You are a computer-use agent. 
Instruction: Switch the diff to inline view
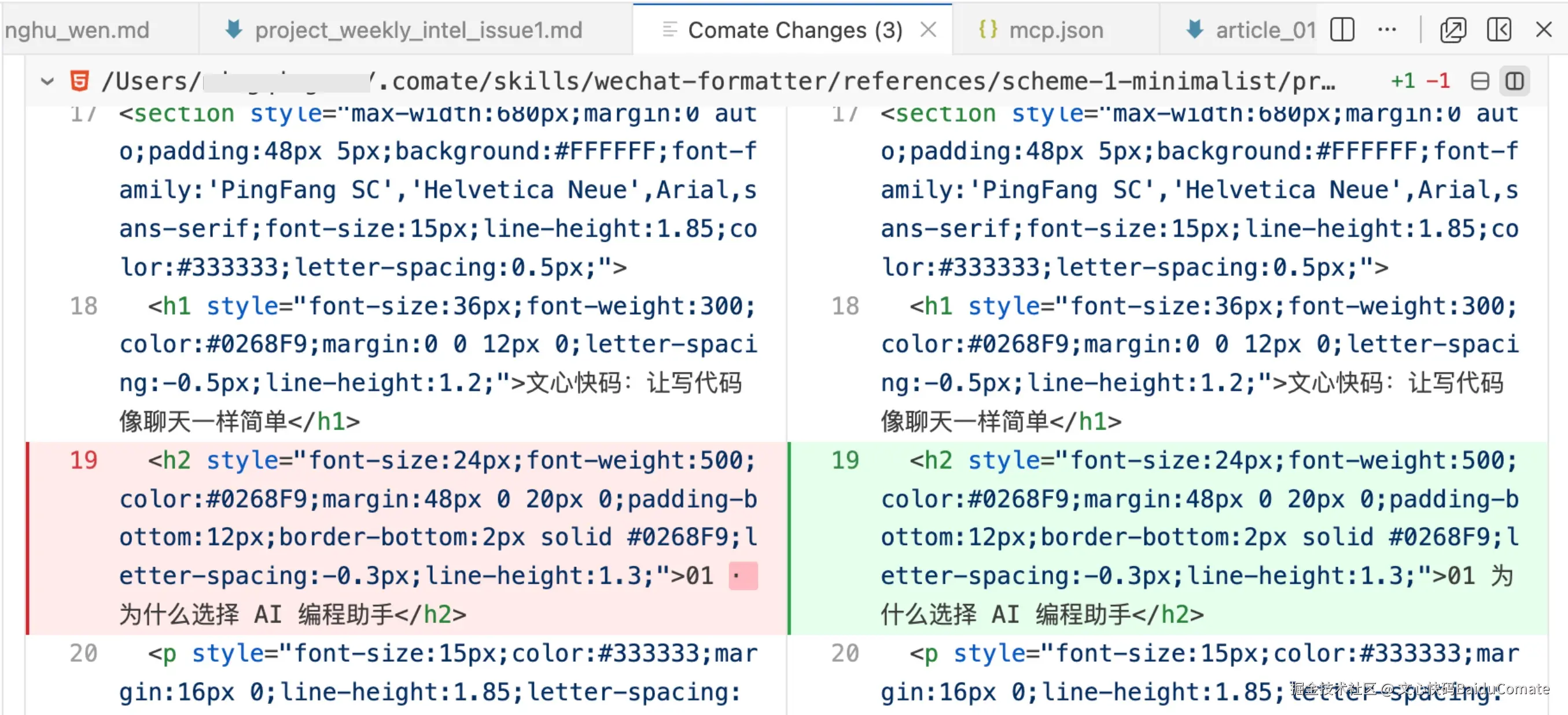click(1479, 81)
